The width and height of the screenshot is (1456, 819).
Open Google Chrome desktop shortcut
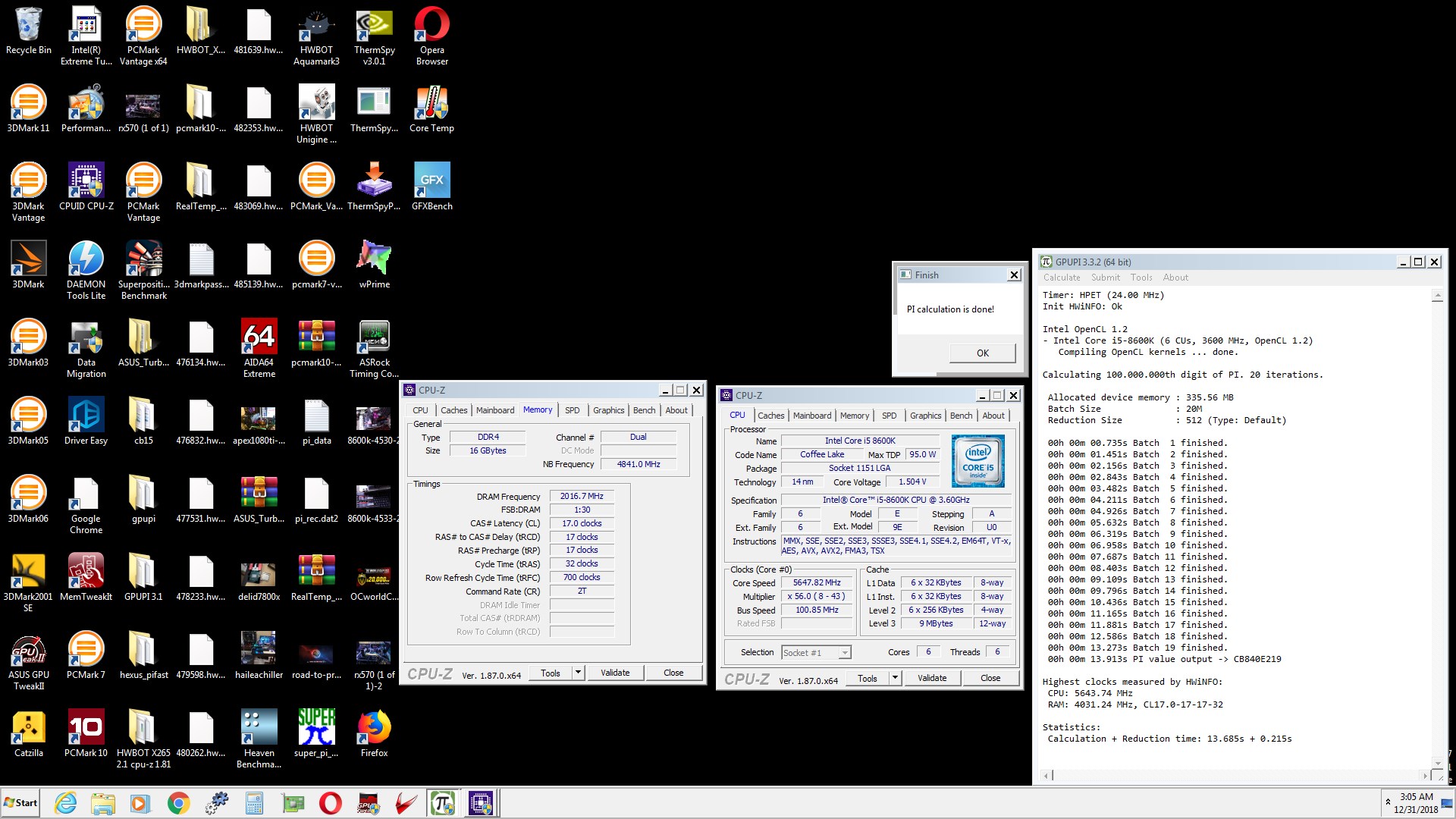(86, 505)
